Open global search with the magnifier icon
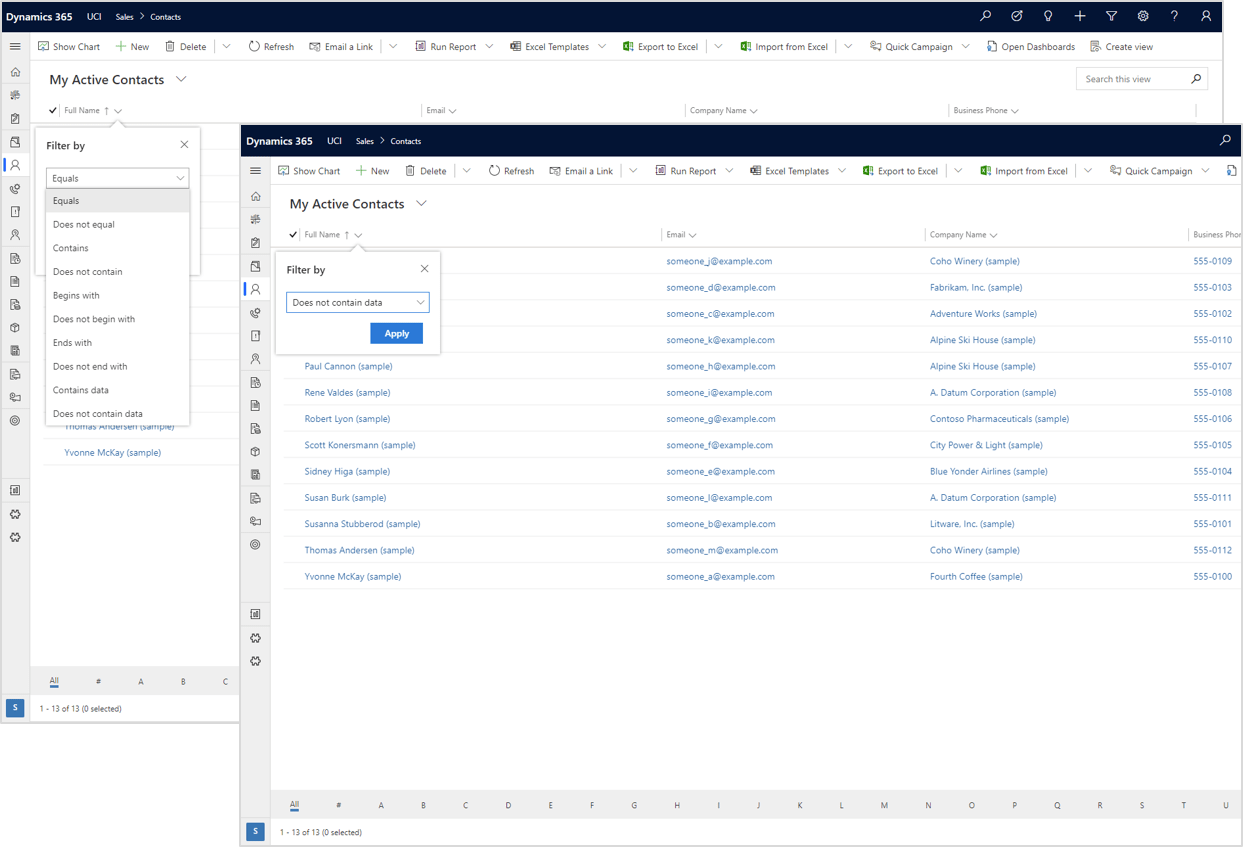 click(x=986, y=16)
